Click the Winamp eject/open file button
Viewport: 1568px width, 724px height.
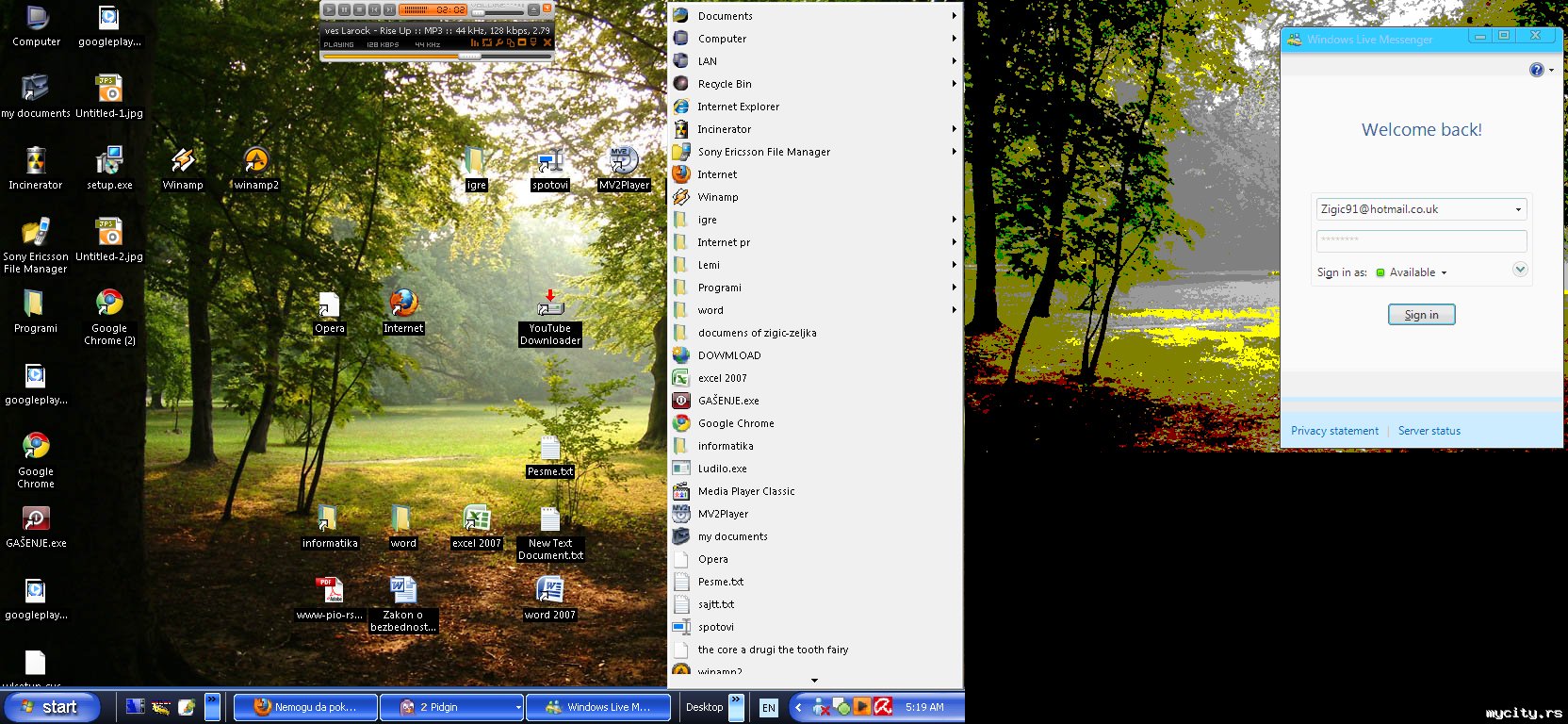533,9
